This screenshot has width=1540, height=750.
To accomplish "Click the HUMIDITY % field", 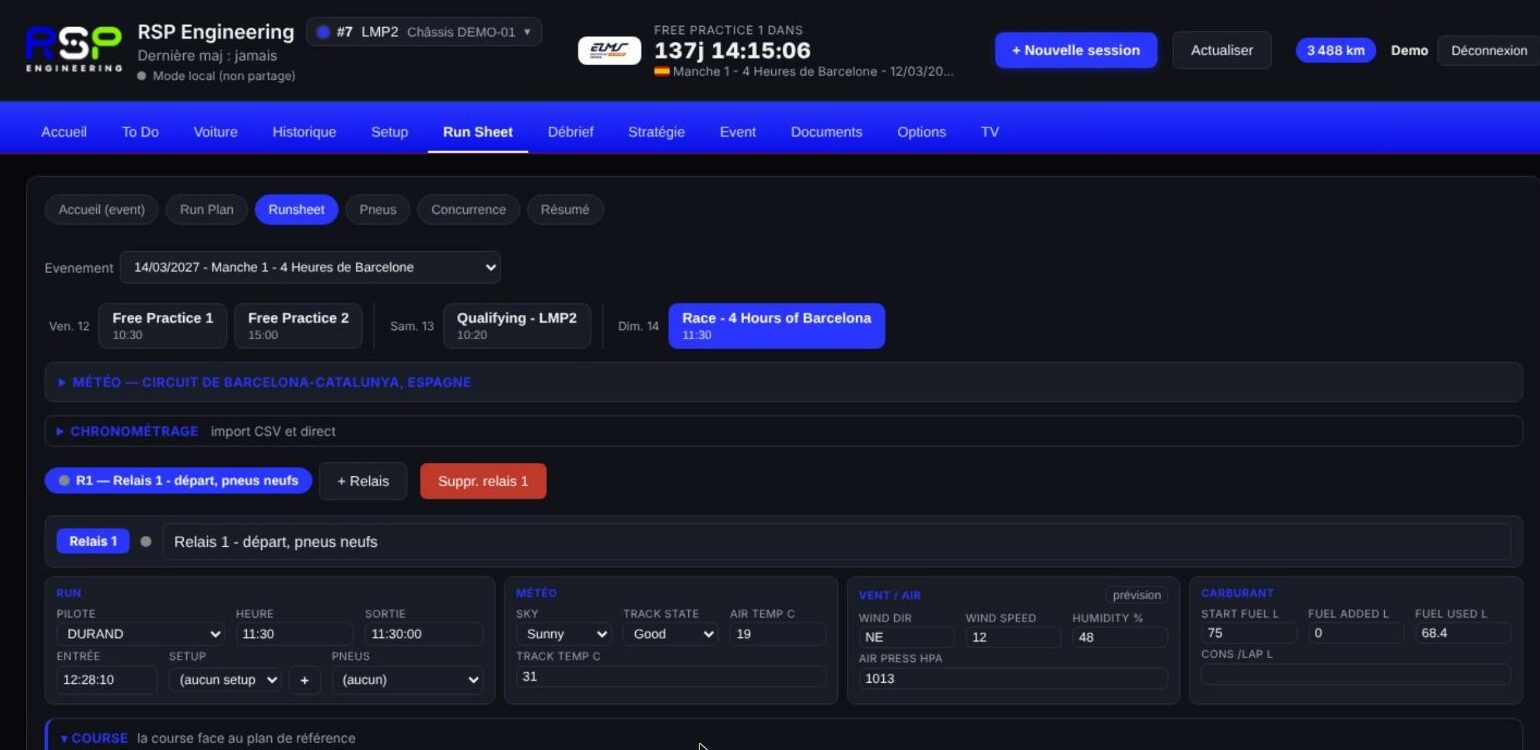I will [x=1120, y=637].
